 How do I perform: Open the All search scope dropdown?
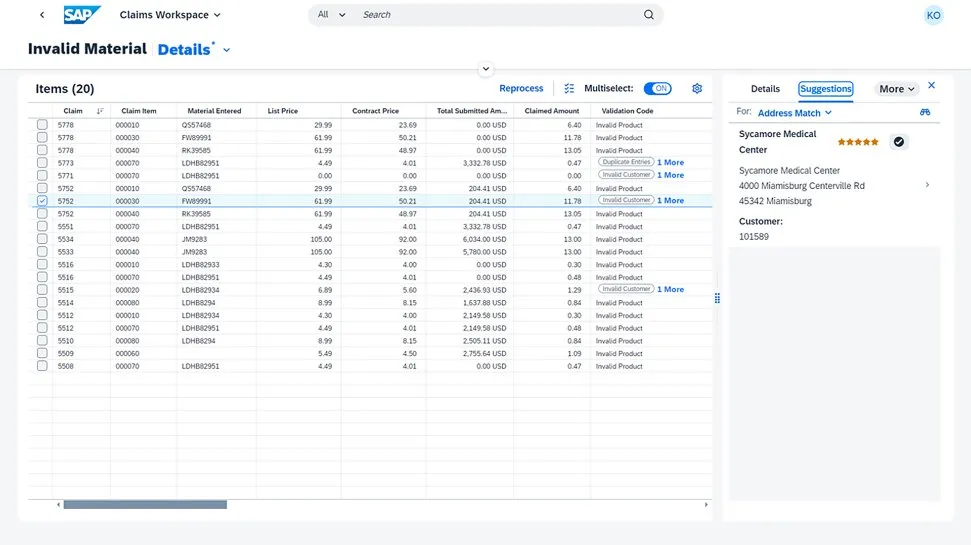tap(331, 15)
